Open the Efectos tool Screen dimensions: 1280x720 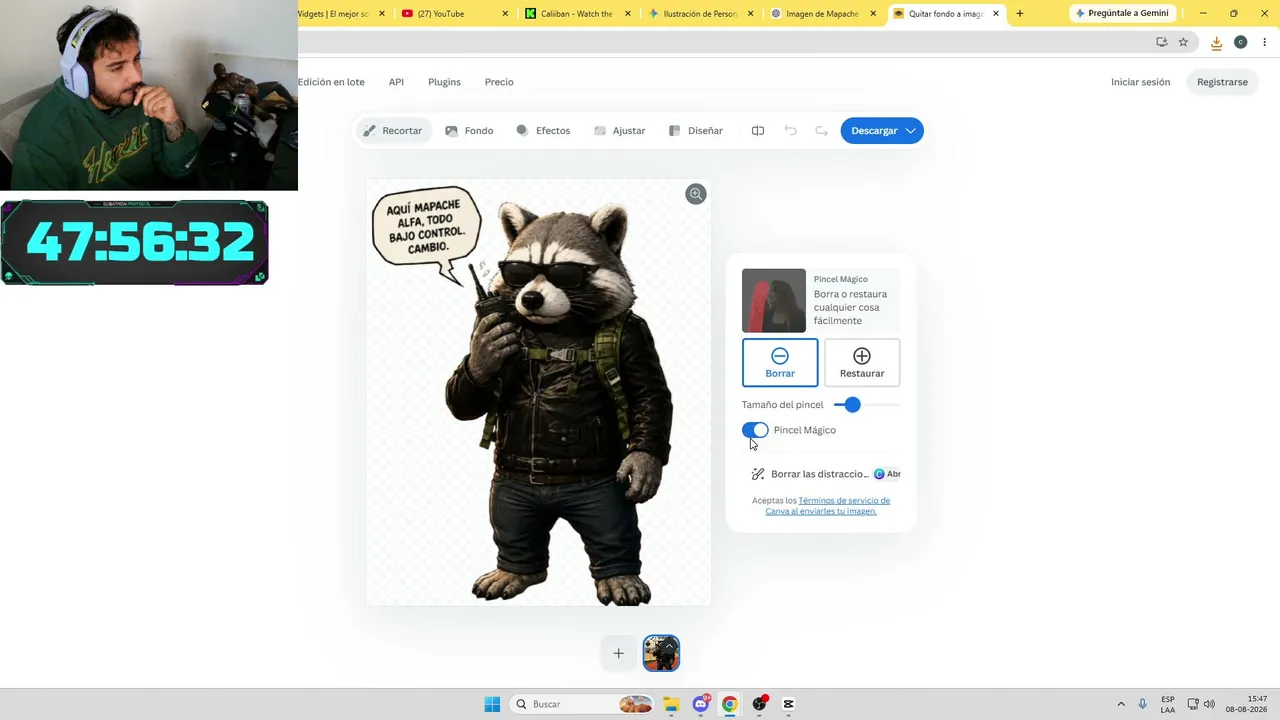[x=543, y=131]
